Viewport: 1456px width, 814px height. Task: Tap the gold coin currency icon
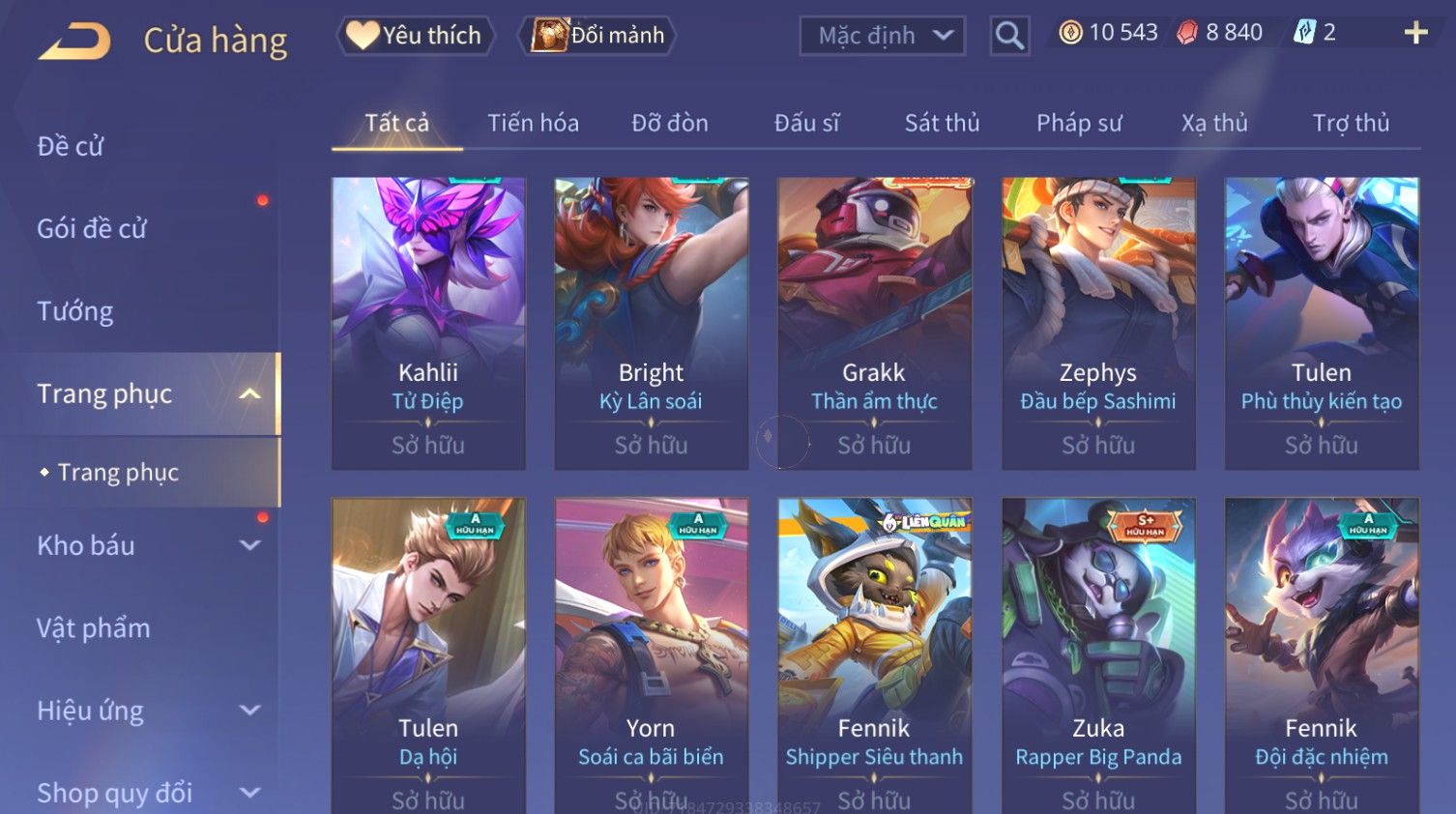[x=1070, y=33]
